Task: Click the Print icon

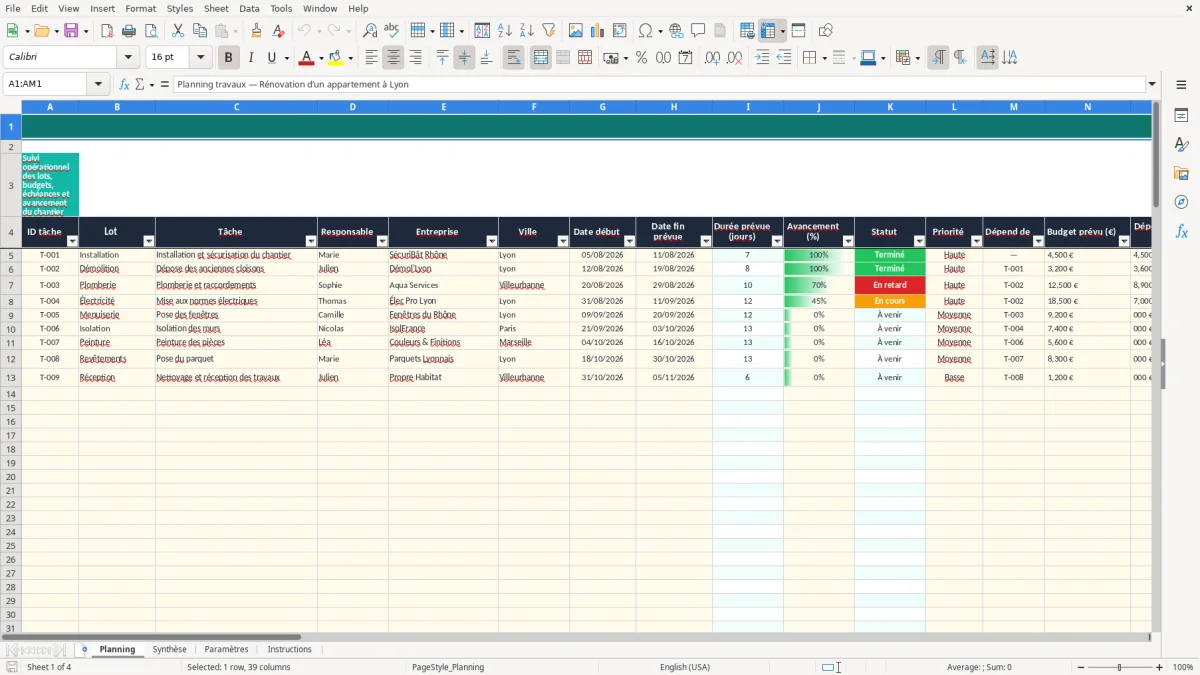Action: (x=129, y=31)
